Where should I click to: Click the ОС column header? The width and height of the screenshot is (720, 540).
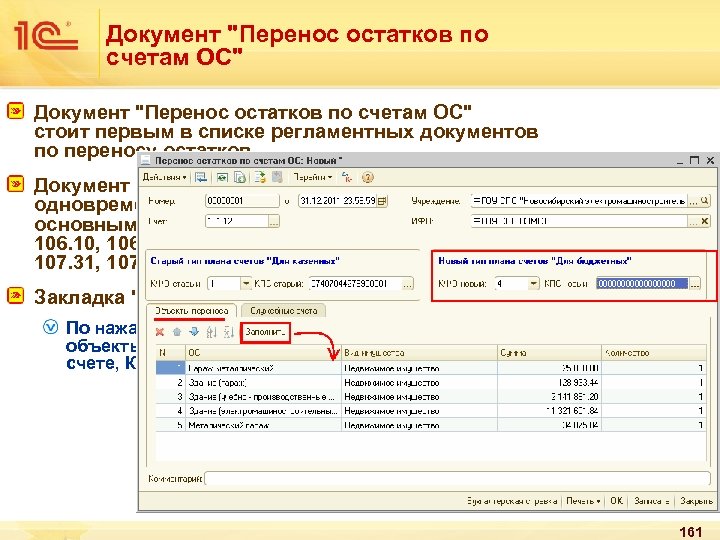pos(264,353)
